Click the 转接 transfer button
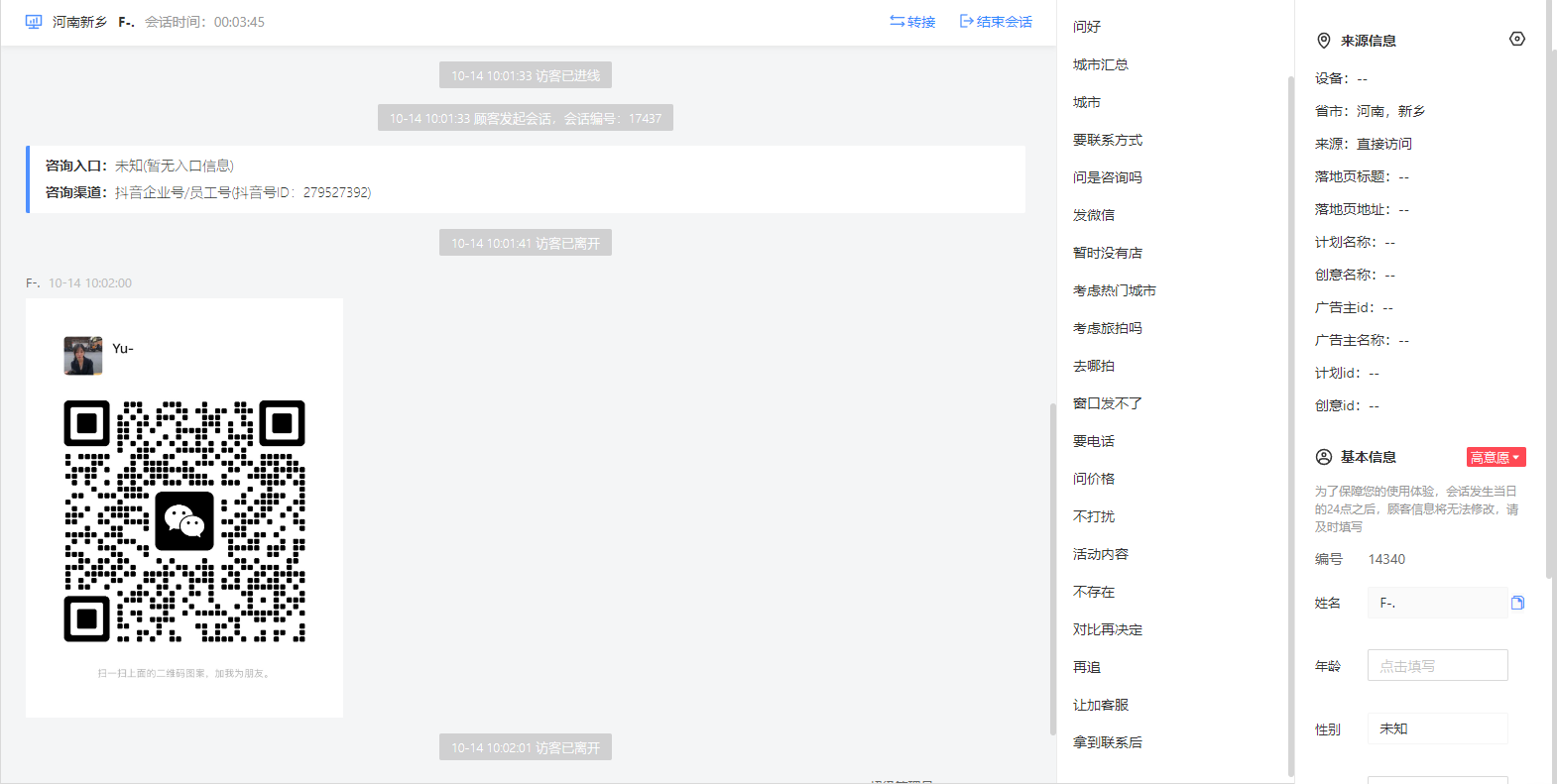 point(912,22)
